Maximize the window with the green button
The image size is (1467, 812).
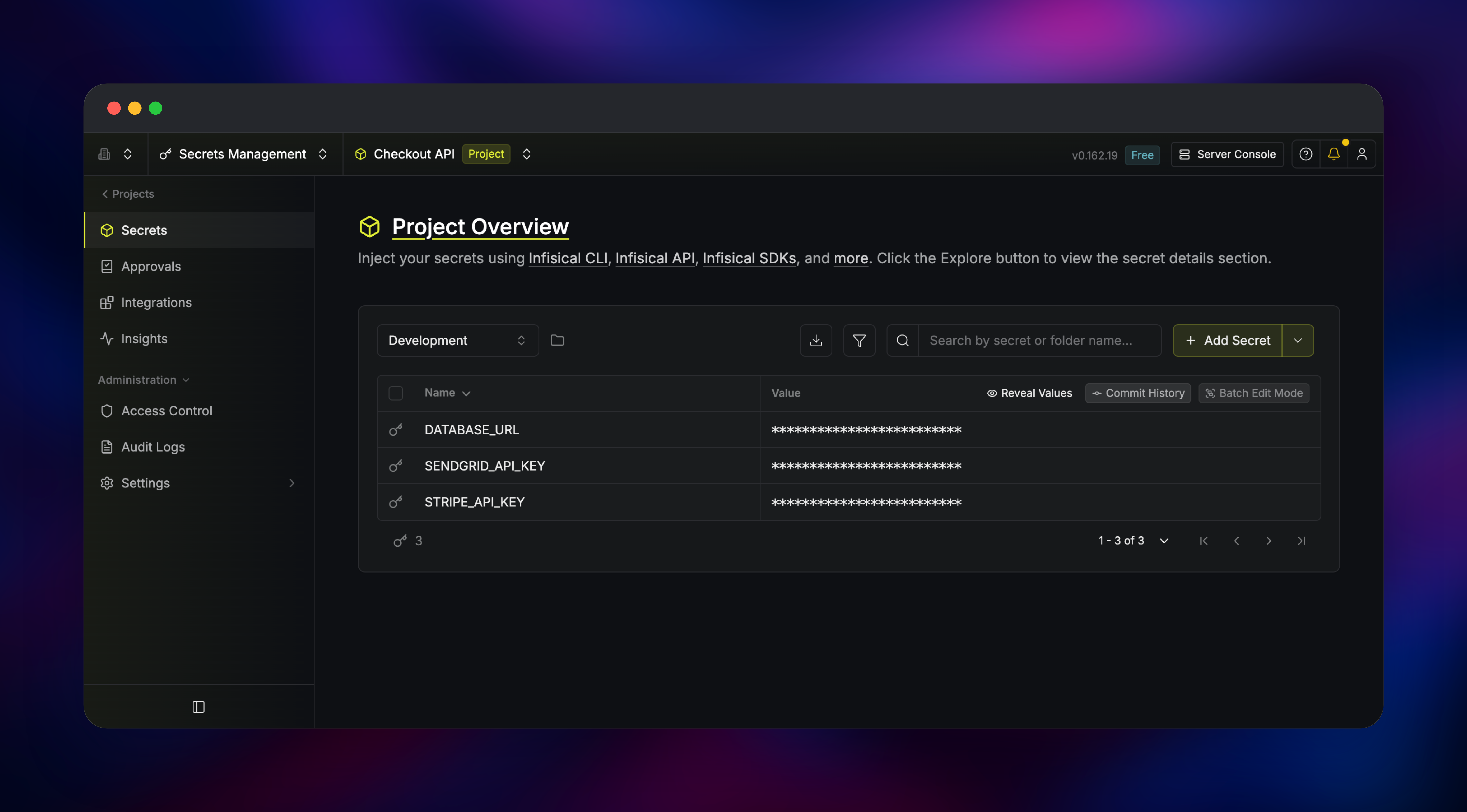156,108
